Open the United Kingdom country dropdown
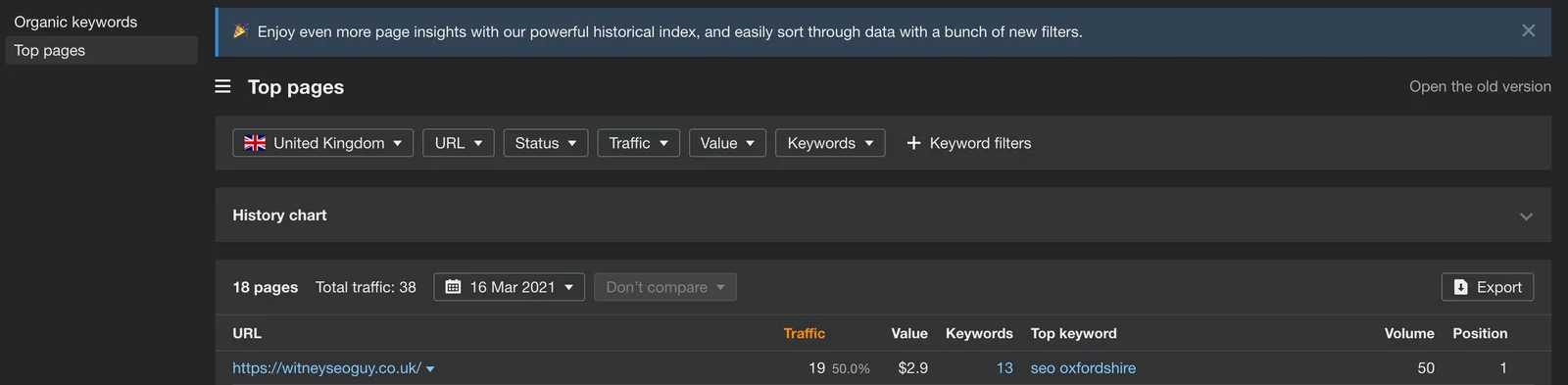1568x385 pixels. 322,143
